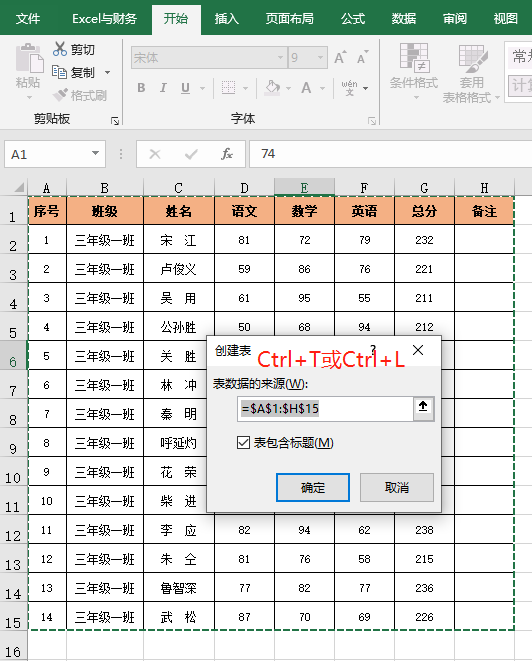Open the font group dialog launcher
Viewport: 532px width, 661px height.
(x=372, y=121)
